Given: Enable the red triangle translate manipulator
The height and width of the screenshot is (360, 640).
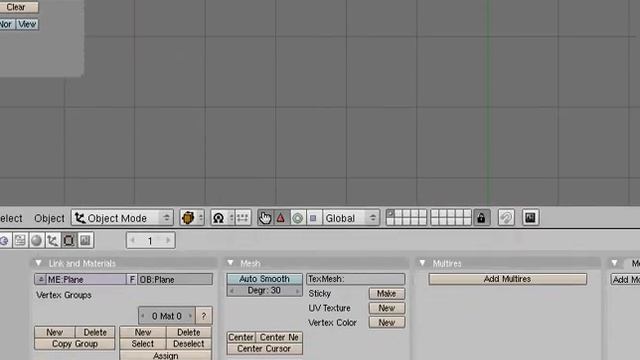Looking at the screenshot, I should click(281, 218).
